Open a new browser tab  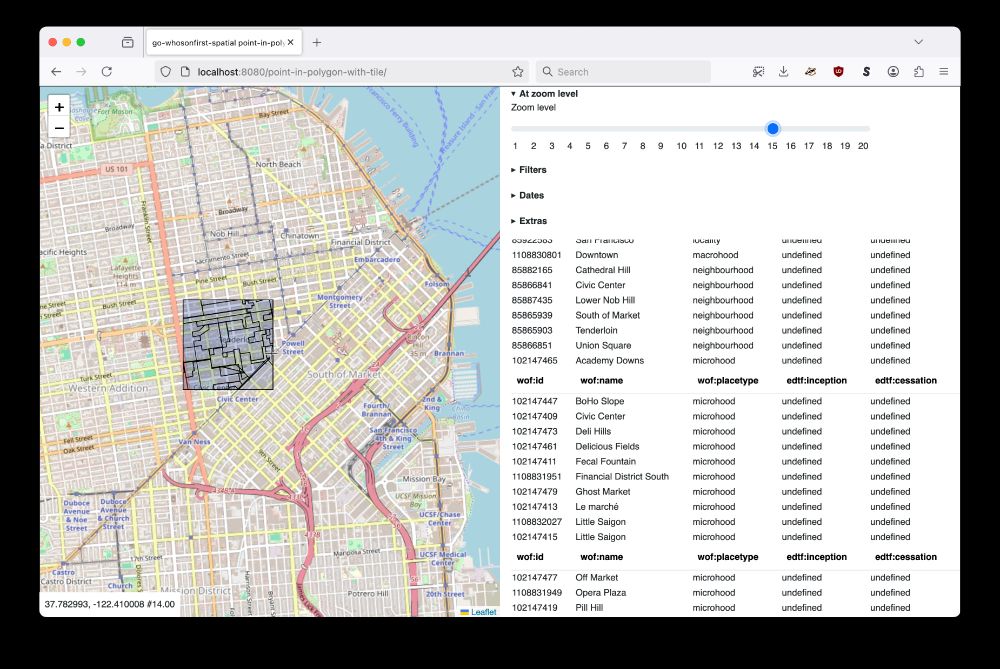point(317,43)
